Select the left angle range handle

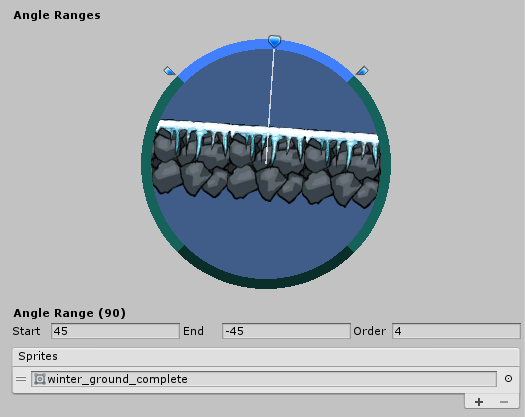(x=169, y=71)
